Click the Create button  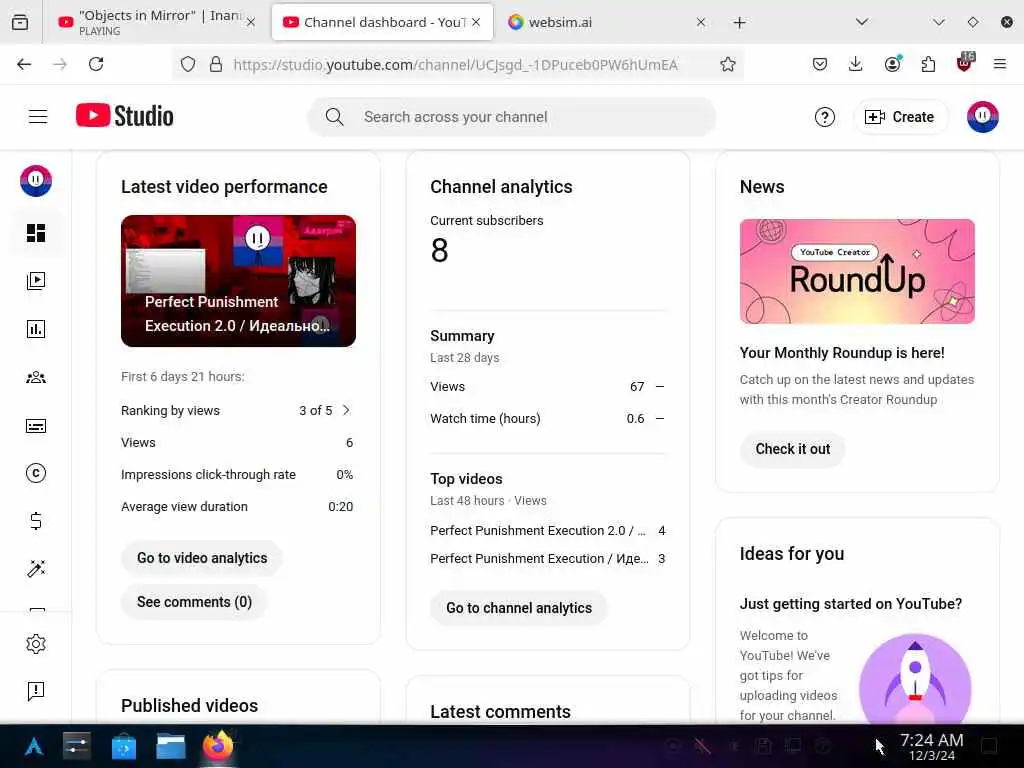click(x=900, y=117)
